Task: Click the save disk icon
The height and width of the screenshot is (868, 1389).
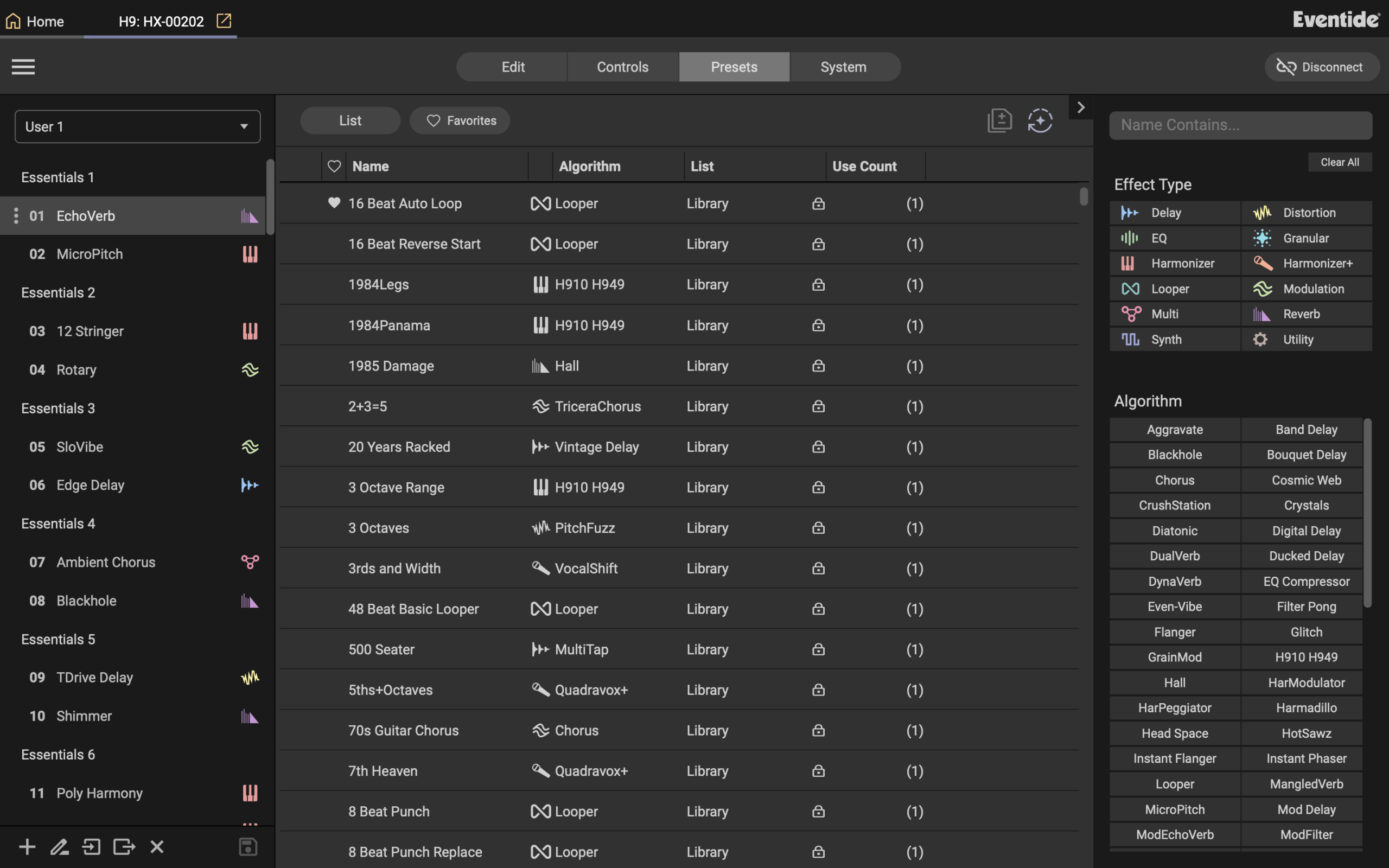Action: (248, 846)
